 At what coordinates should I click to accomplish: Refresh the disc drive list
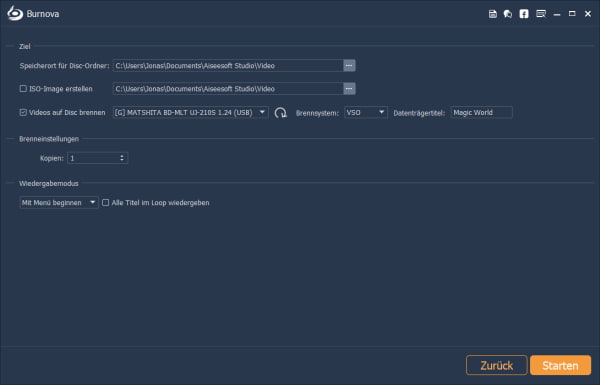click(280, 113)
